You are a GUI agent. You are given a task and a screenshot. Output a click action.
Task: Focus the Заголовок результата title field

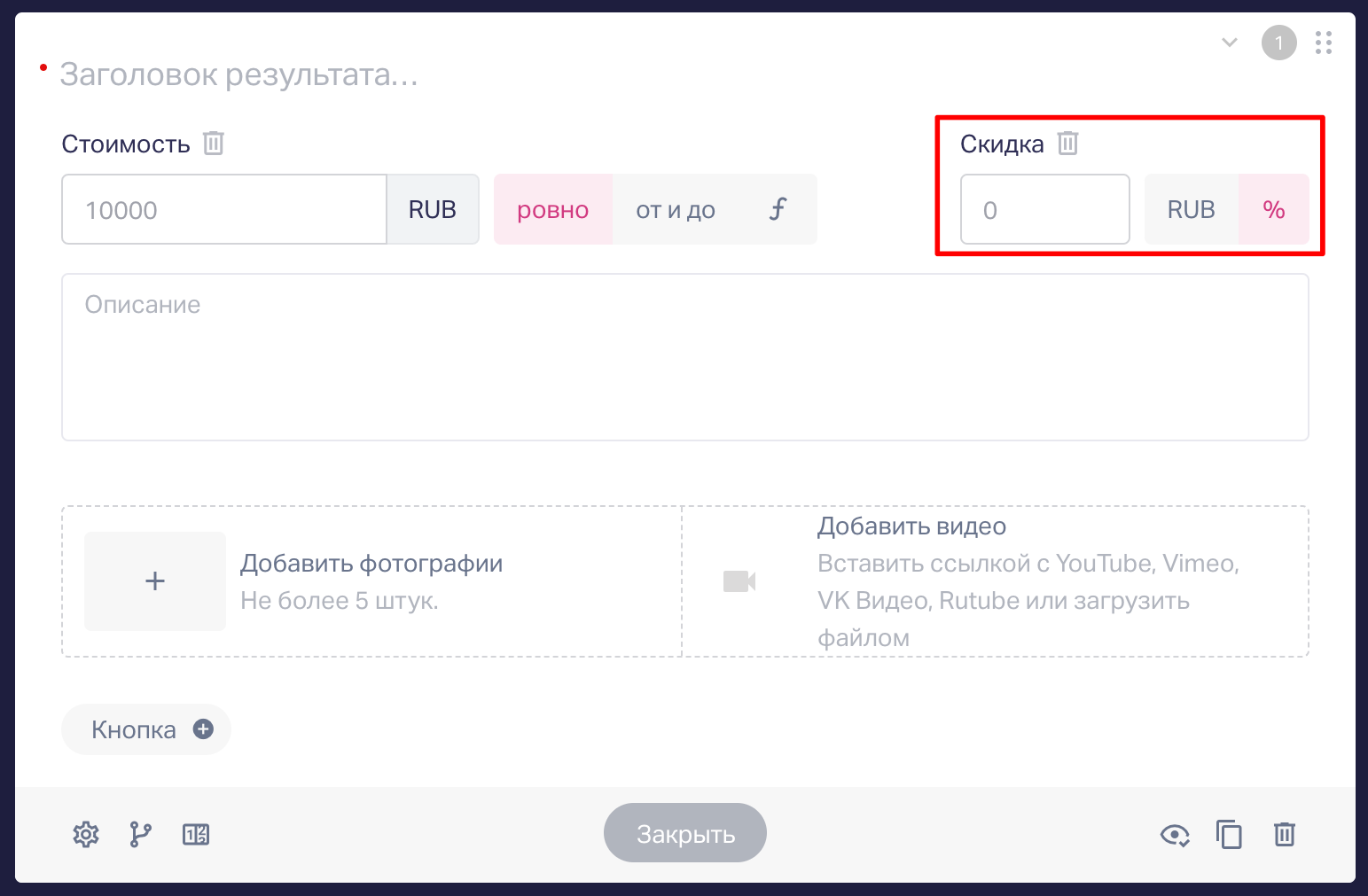[x=239, y=74]
